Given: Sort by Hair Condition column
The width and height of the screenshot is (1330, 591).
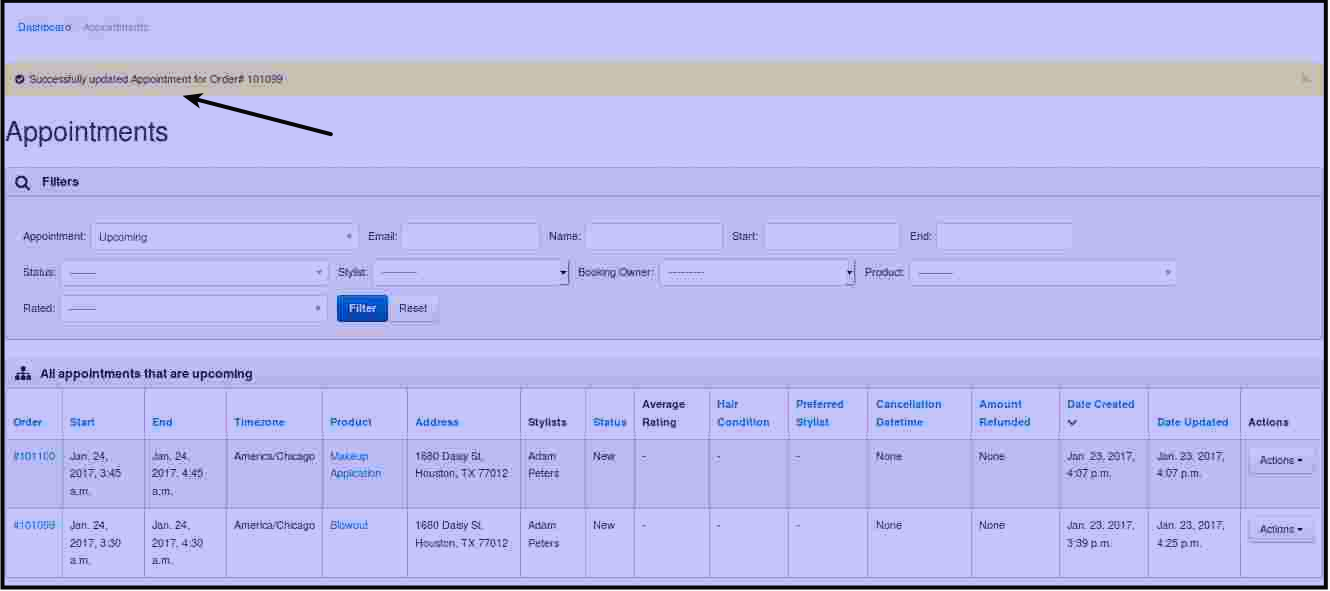Looking at the screenshot, I should (x=743, y=413).
